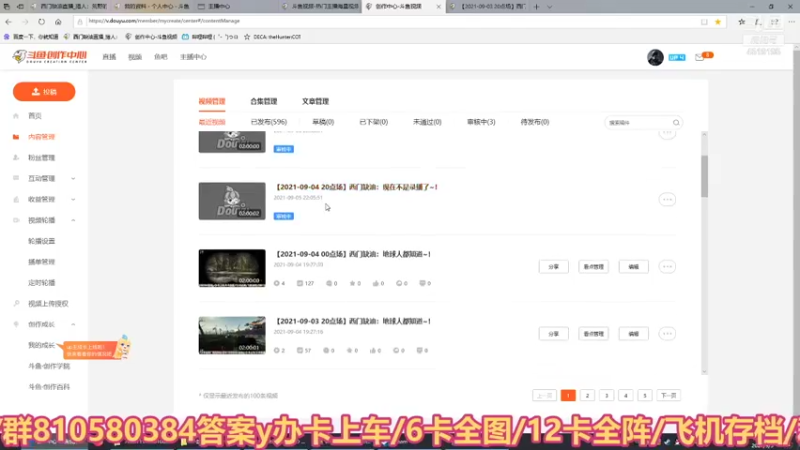The width and height of the screenshot is (800, 450).
Task: Open thumbnail of 2021-09-03 20点场 video
Action: click(x=232, y=335)
